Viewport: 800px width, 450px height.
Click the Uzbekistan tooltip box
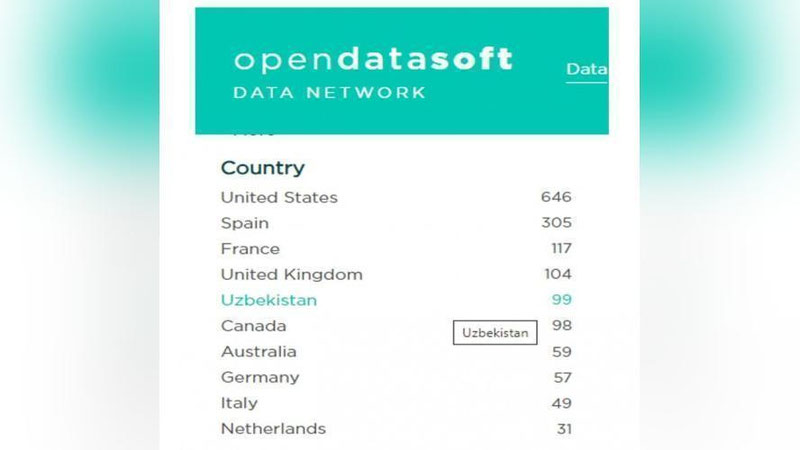click(495, 333)
